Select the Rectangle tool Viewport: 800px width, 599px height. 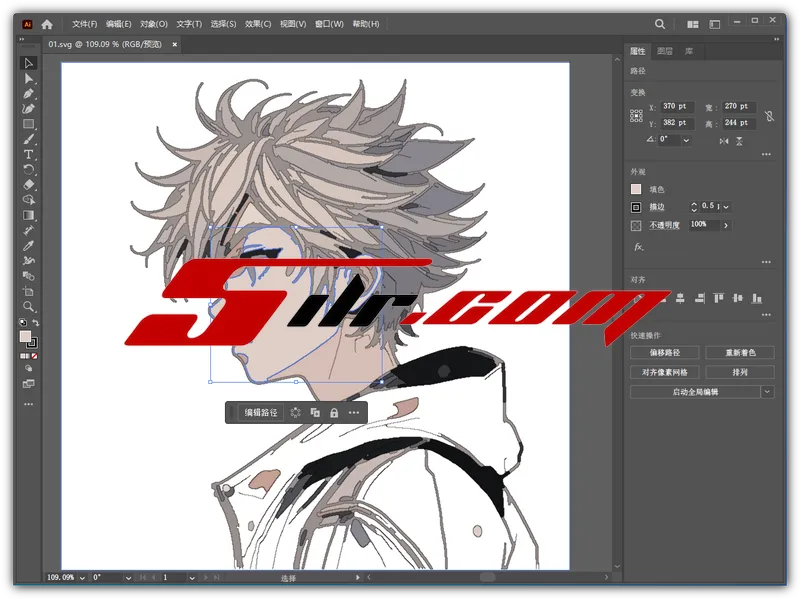click(x=29, y=124)
